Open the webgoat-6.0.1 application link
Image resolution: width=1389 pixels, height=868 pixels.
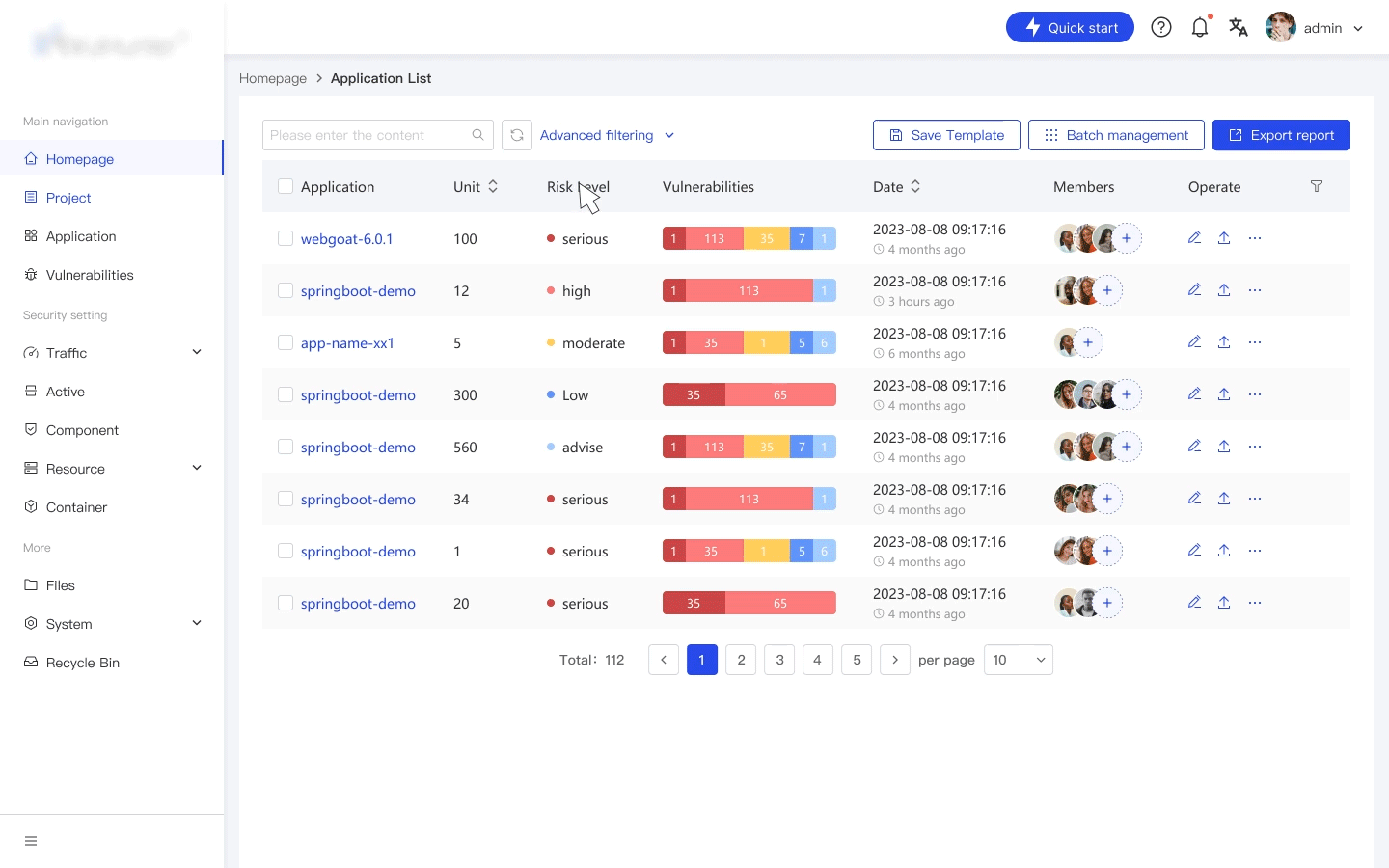click(347, 239)
